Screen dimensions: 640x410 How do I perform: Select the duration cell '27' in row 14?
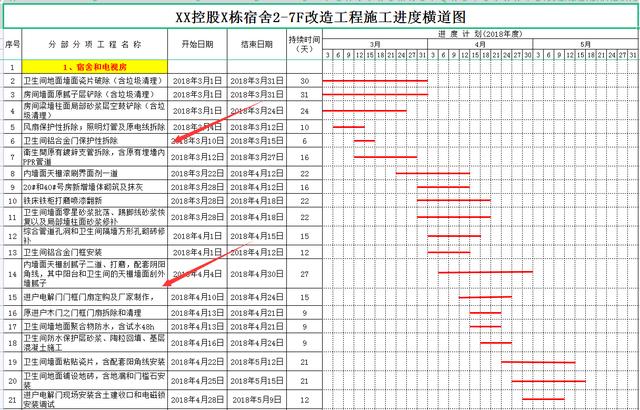tap(304, 273)
